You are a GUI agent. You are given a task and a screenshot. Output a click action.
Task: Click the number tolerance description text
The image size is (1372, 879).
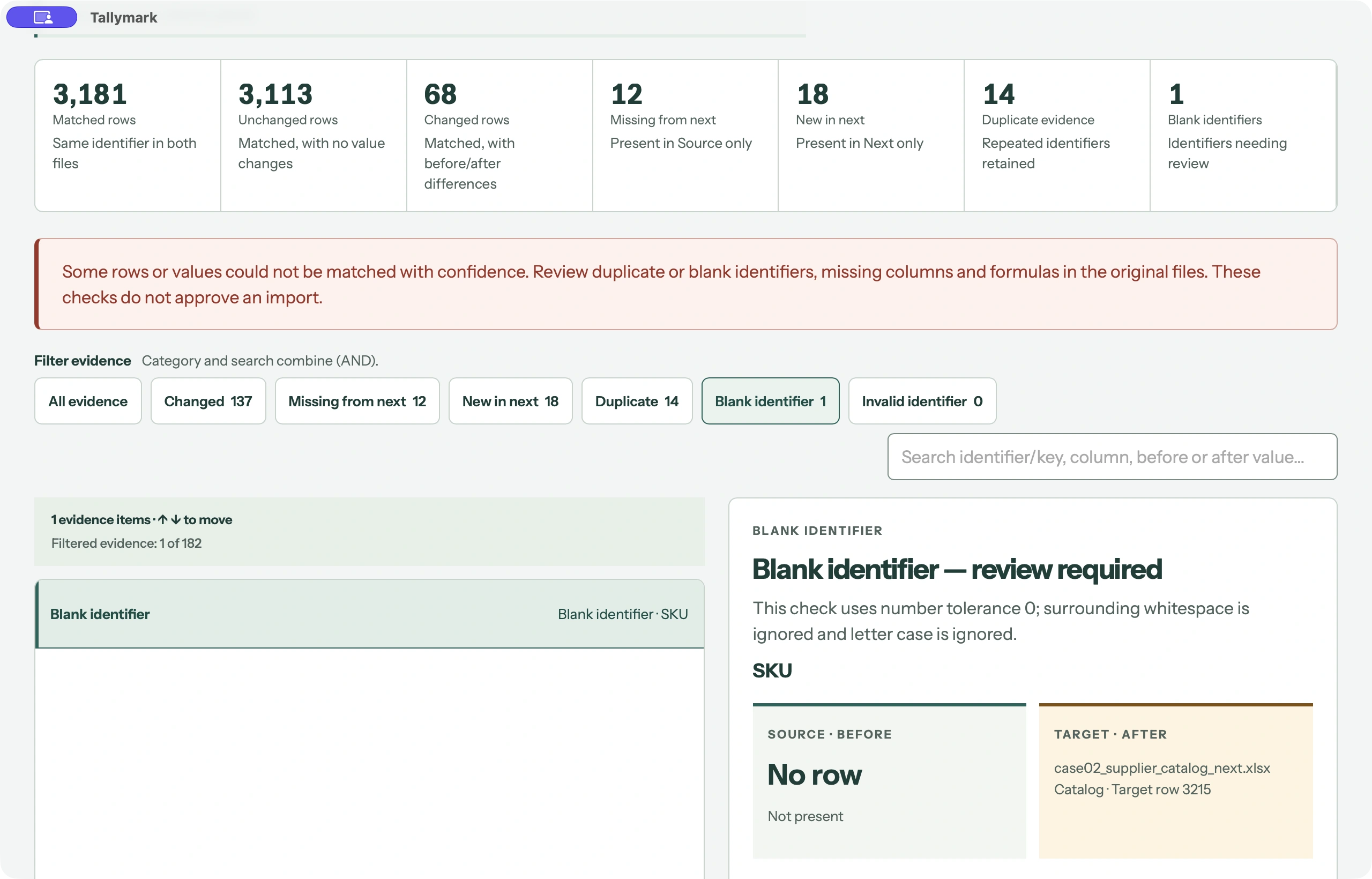click(1001, 621)
